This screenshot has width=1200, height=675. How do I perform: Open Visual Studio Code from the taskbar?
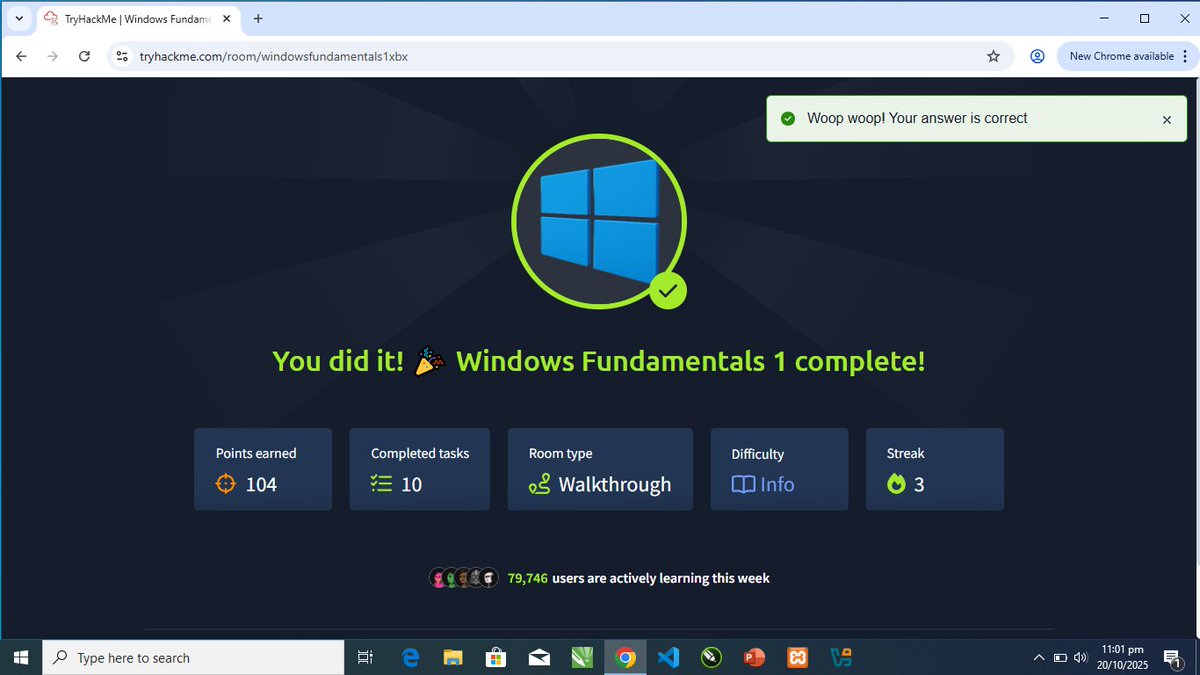[x=668, y=657]
